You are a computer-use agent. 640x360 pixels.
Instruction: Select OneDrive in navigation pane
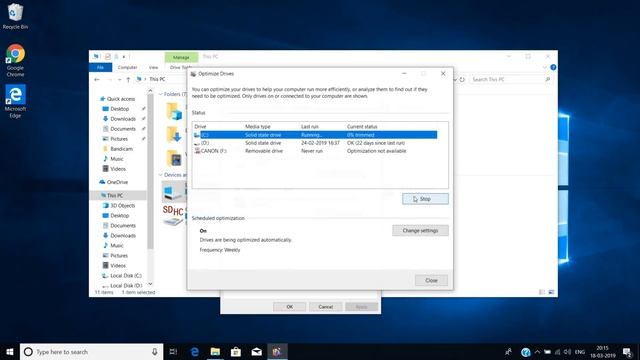pos(114,182)
